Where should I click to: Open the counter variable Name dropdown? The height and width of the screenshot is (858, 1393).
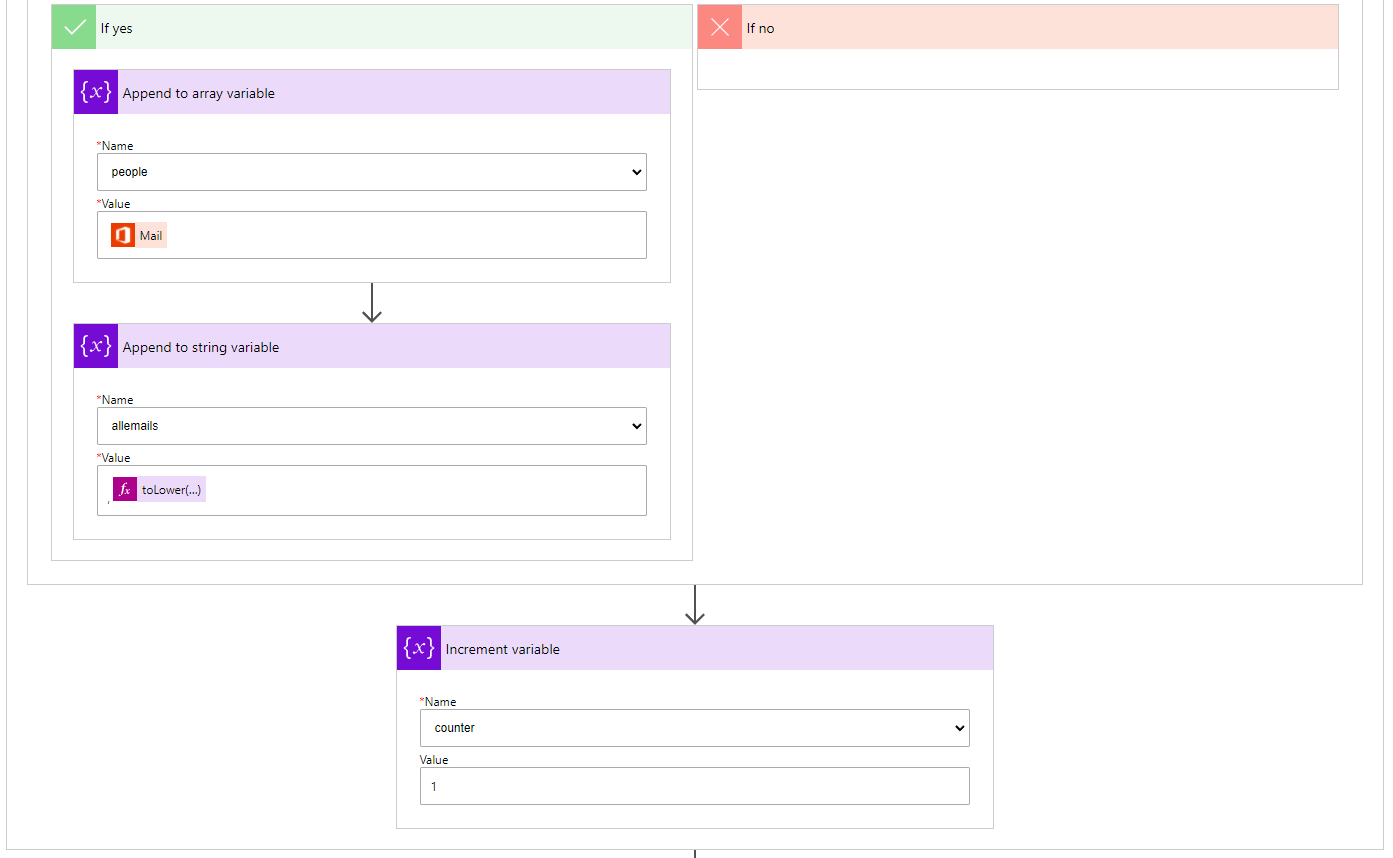point(694,728)
